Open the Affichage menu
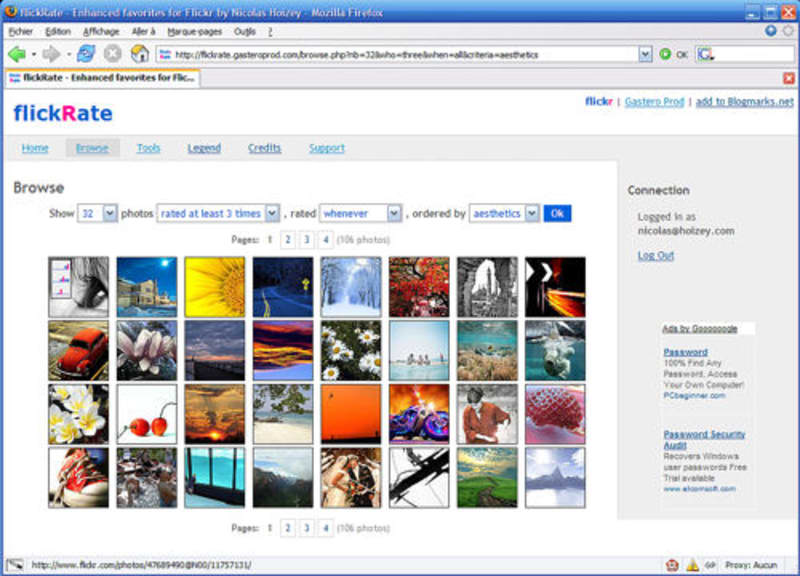 (101, 32)
